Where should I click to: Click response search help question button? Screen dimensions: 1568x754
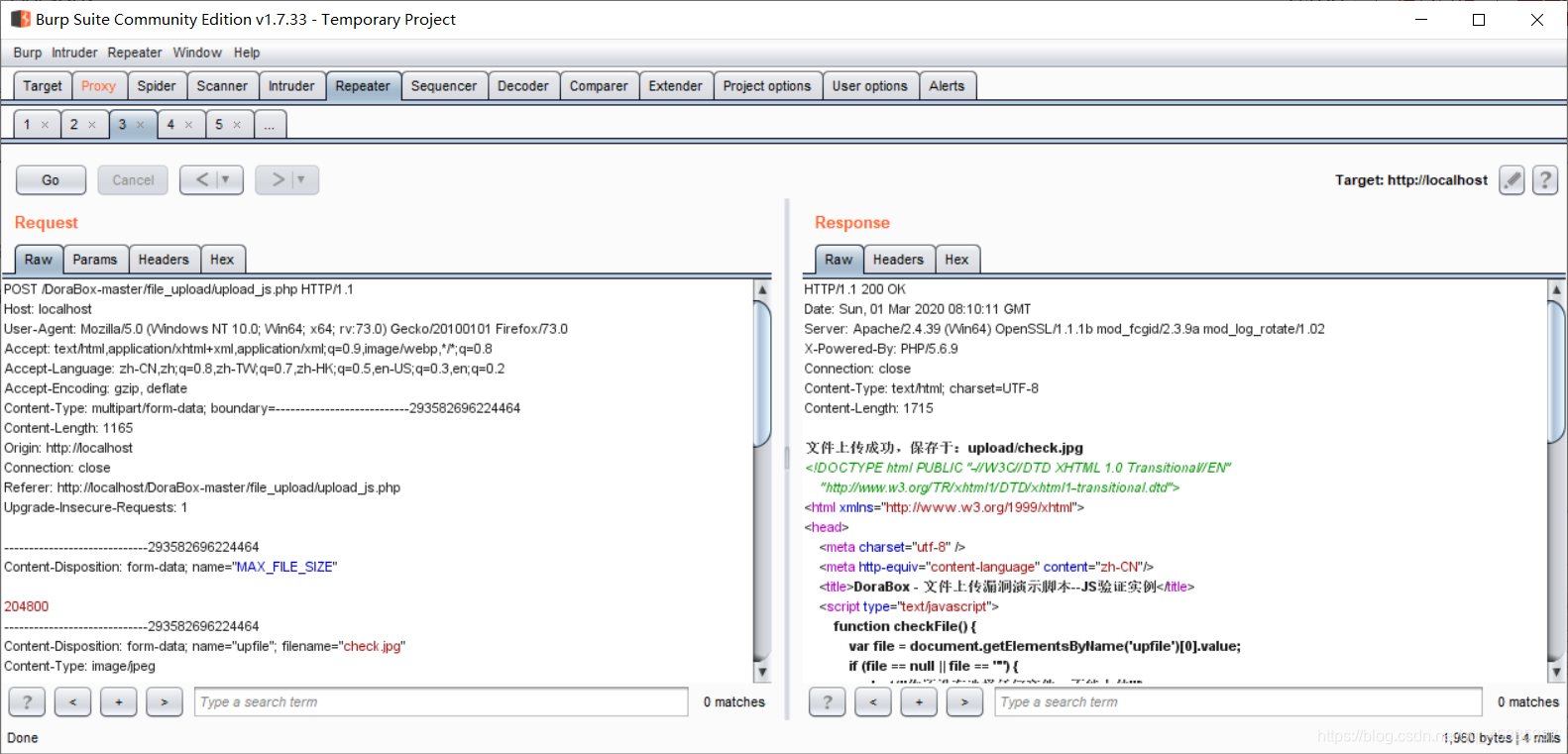pos(828,701)
